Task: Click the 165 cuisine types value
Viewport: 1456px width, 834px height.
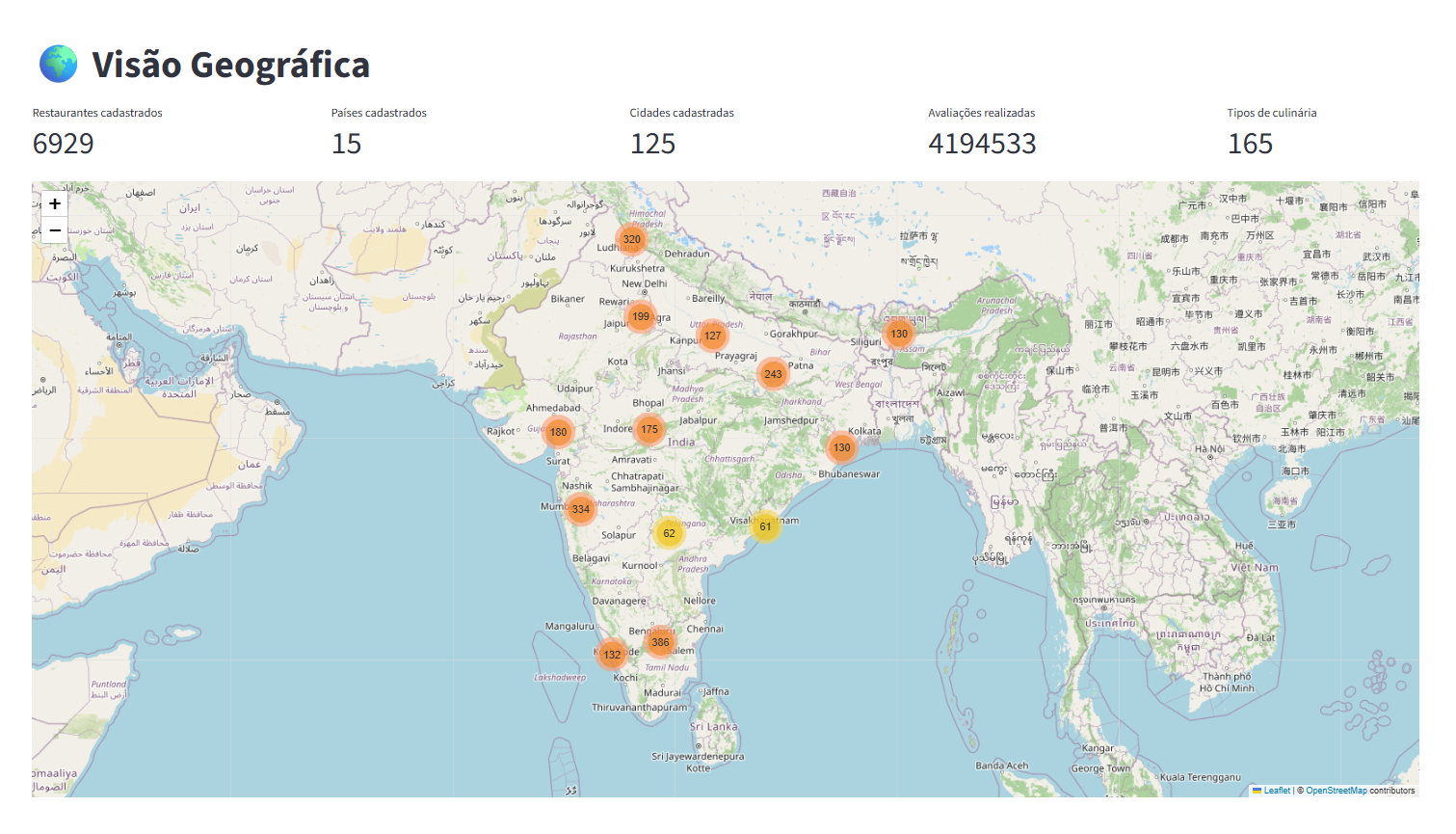Action: pos(1251,144)
